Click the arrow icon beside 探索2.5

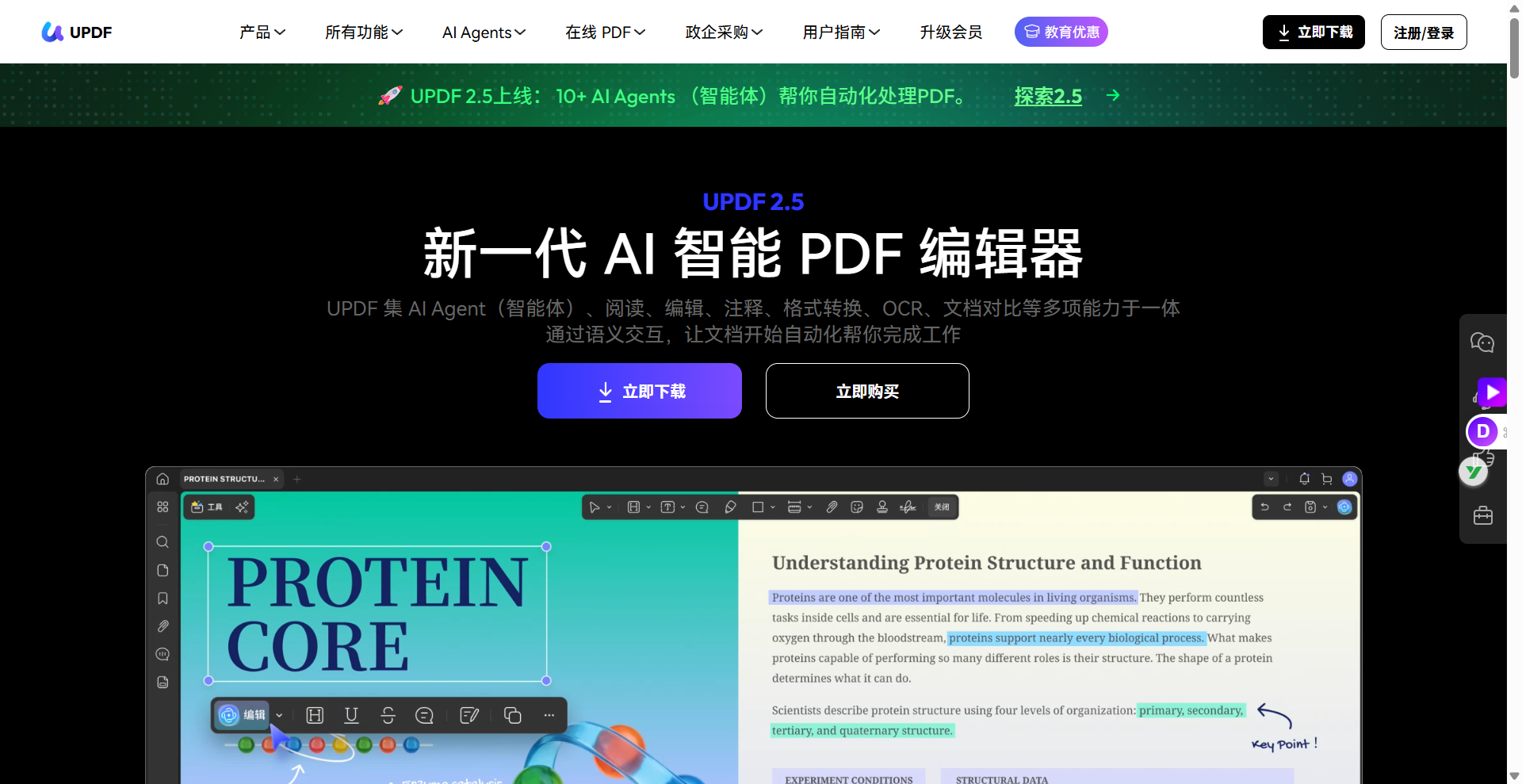pos(1113,95)
